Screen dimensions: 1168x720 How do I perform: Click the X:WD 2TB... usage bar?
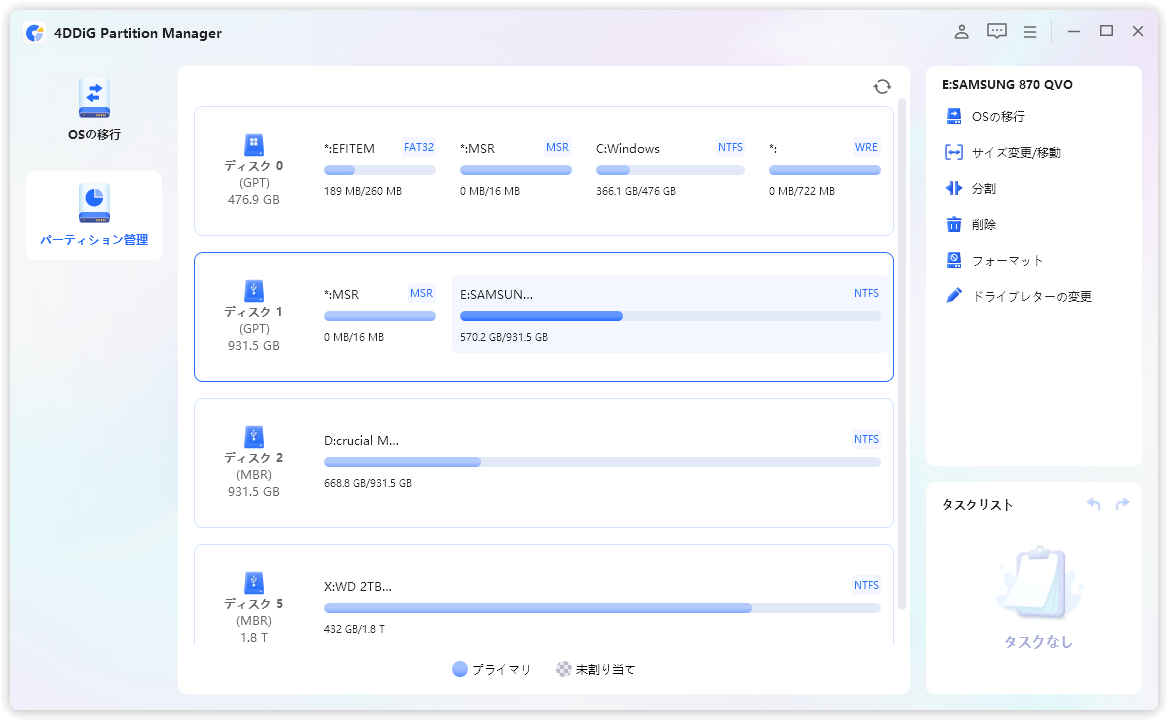click(602, 608)
